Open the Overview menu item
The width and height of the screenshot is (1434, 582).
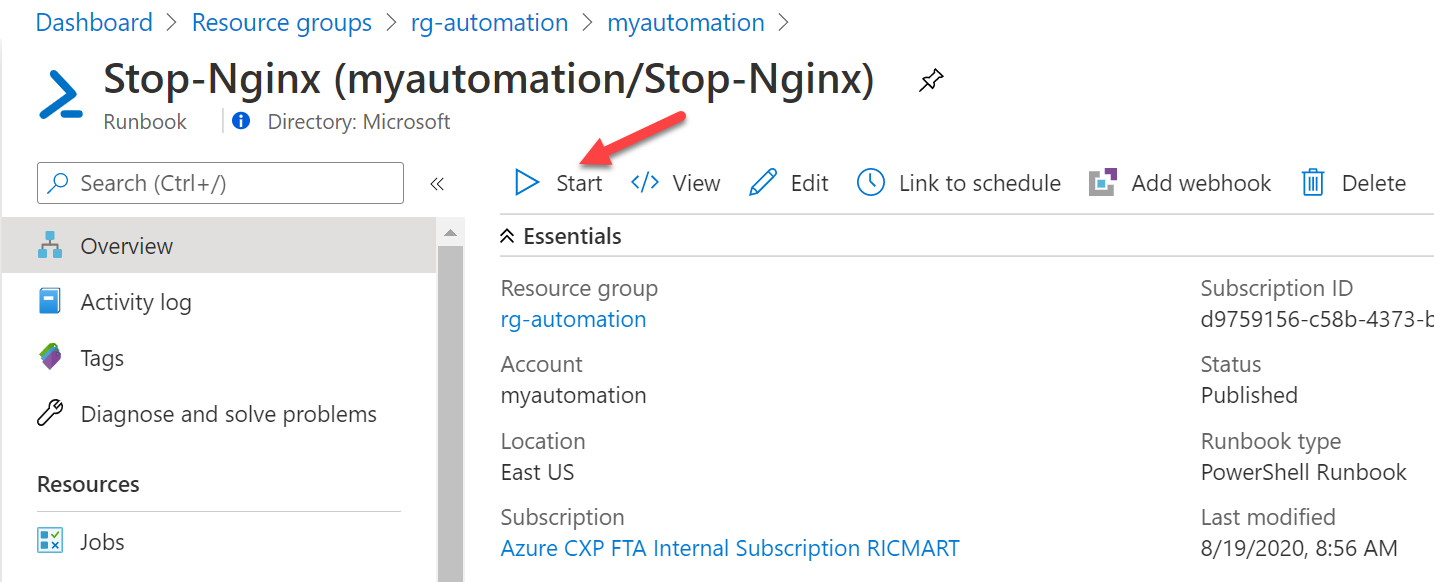pos(219,246)
